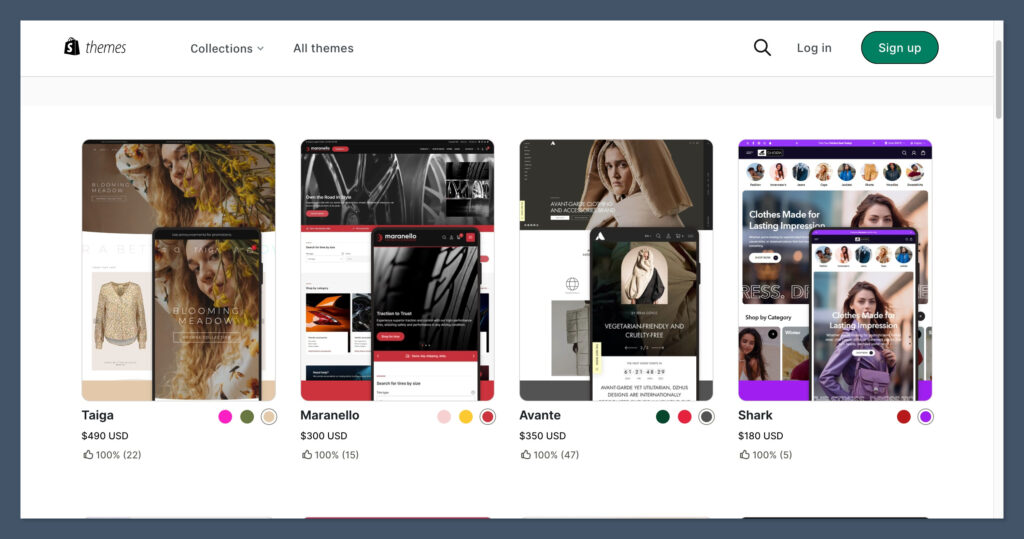The height and width of the screenshot is (539, 1024).
Task: Select Maranello's yellow color swatch
Action: coord(466,417)
